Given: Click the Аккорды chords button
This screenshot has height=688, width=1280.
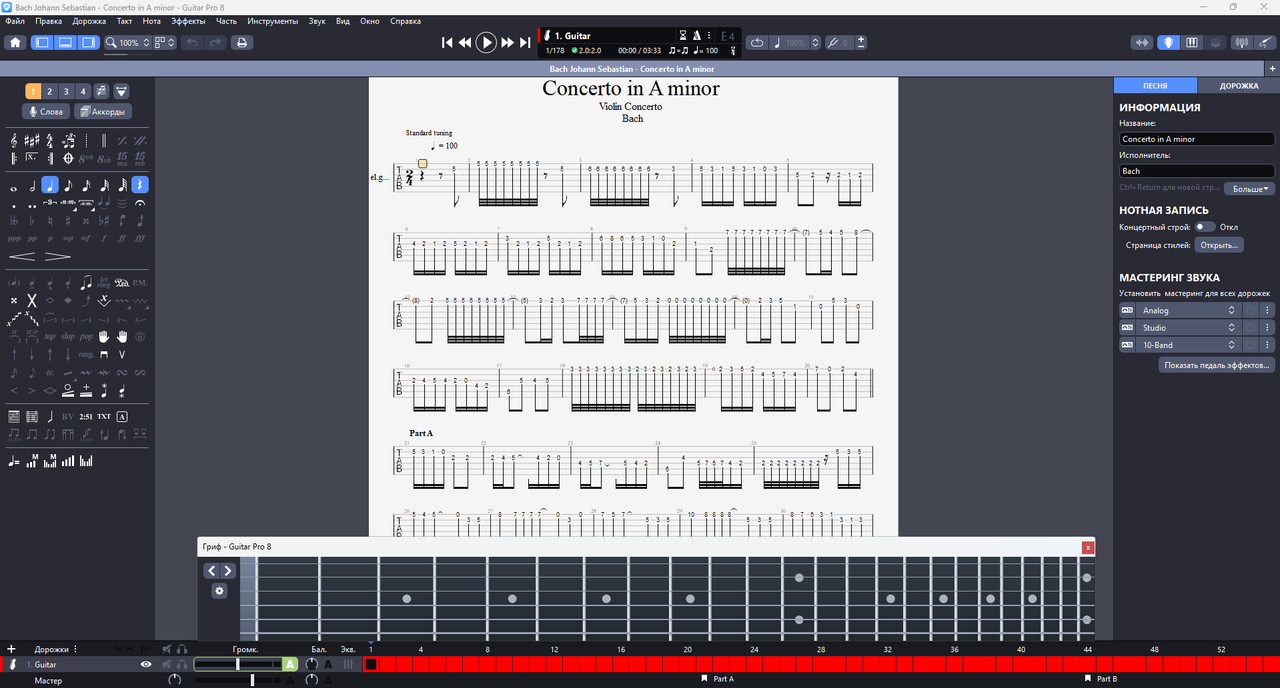Looking at the screenshot, I should (x=103, y=112).
